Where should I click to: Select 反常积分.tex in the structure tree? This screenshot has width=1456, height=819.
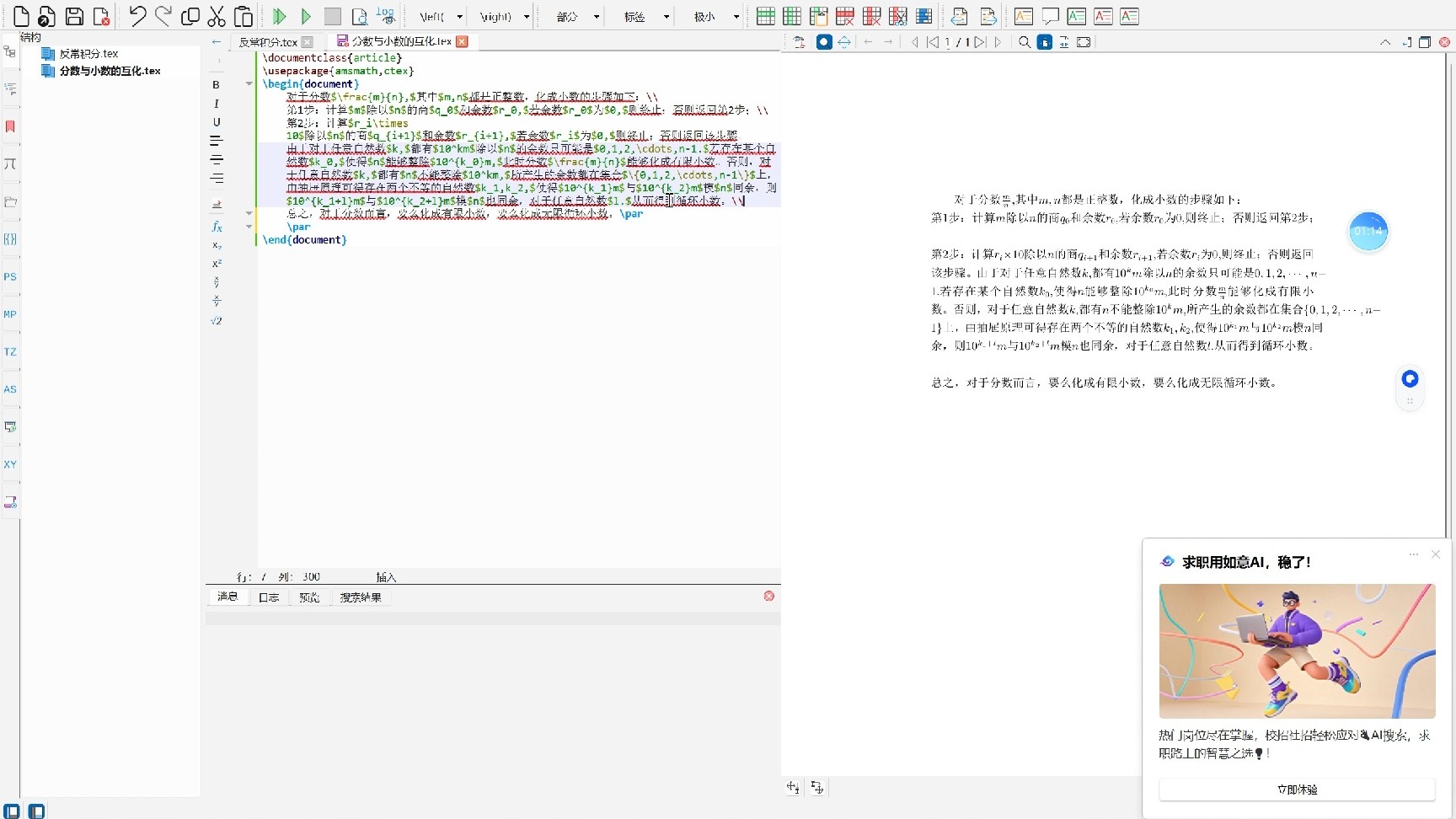[x=88, y=54]
